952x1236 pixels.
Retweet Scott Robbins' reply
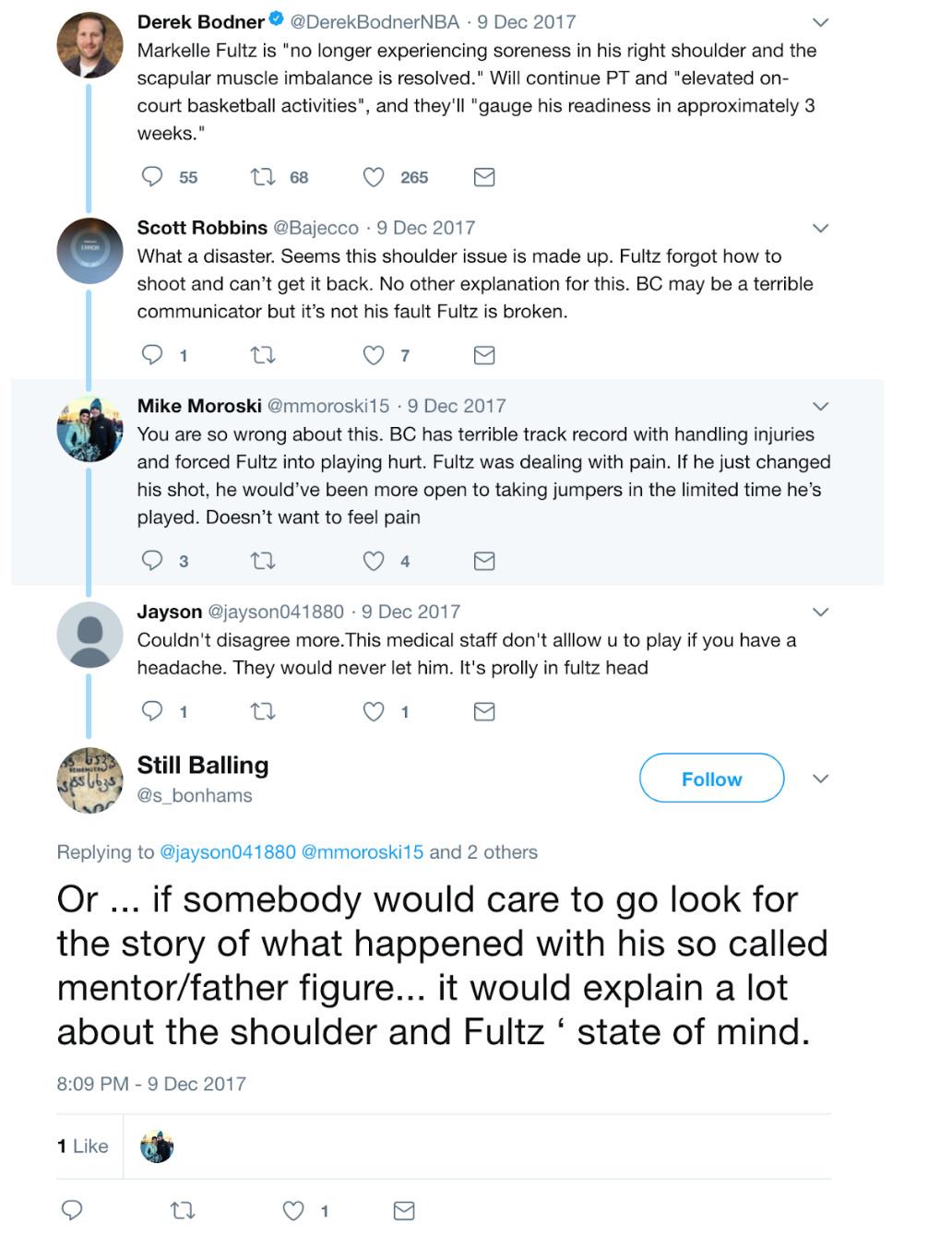[x=264, y=355]
